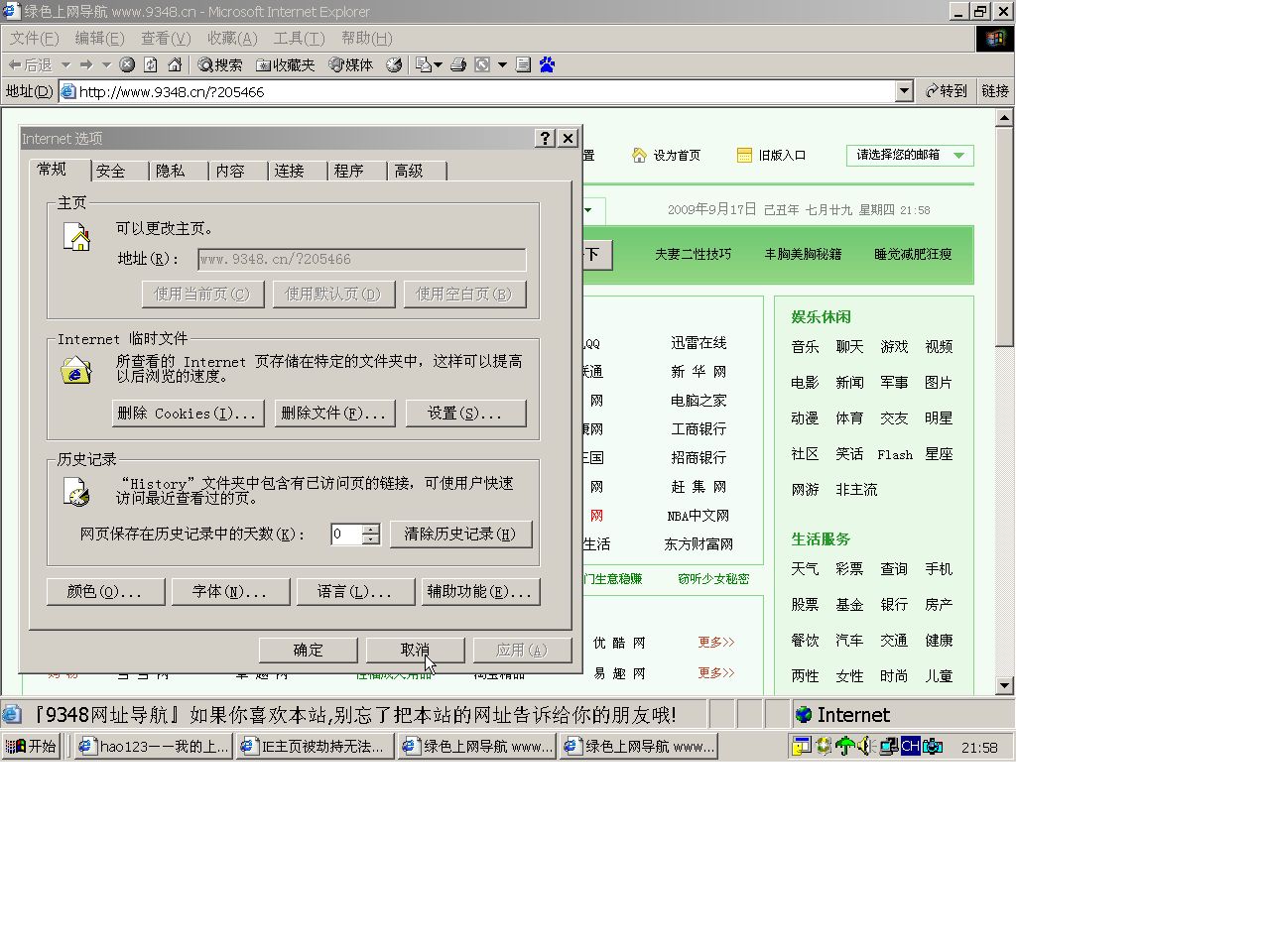Open the Media (媒体) toolbar button

pyautogui.click(x=351, y=64)
